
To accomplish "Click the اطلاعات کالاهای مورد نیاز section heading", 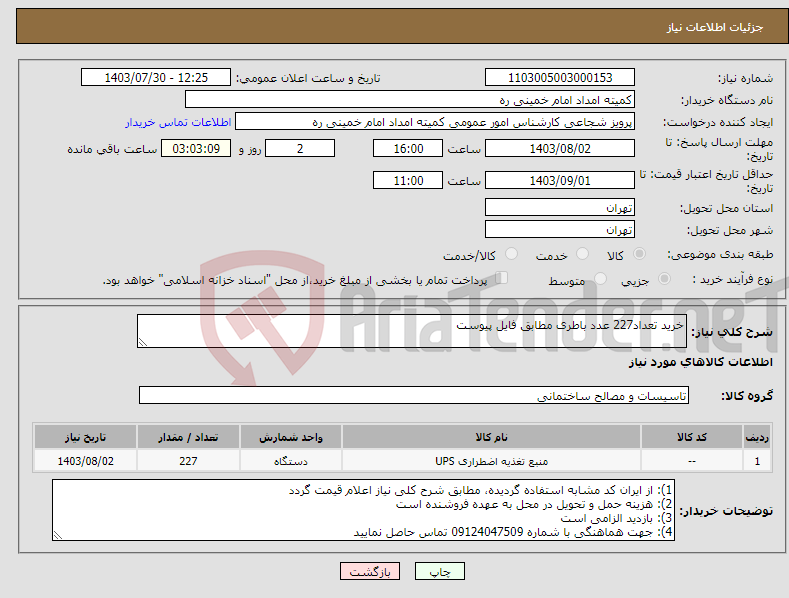I will pyautogui.click(x=701, y=362).
